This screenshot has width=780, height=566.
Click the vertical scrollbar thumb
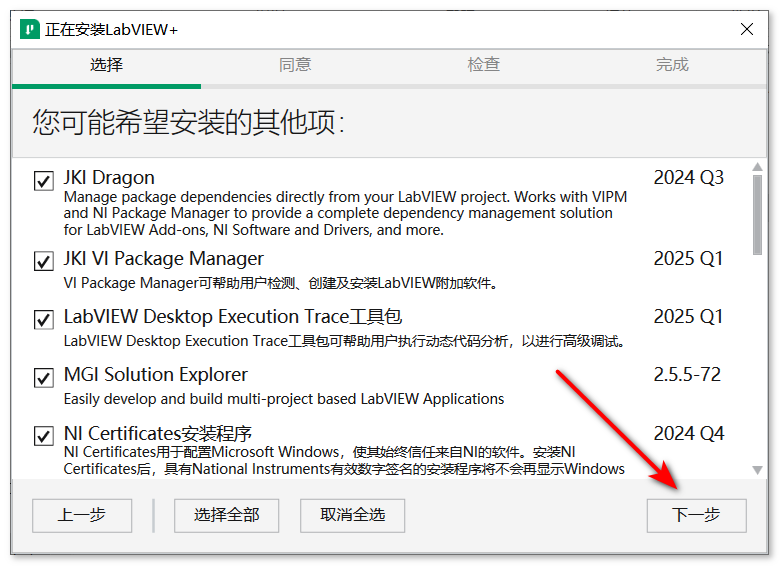757,215
